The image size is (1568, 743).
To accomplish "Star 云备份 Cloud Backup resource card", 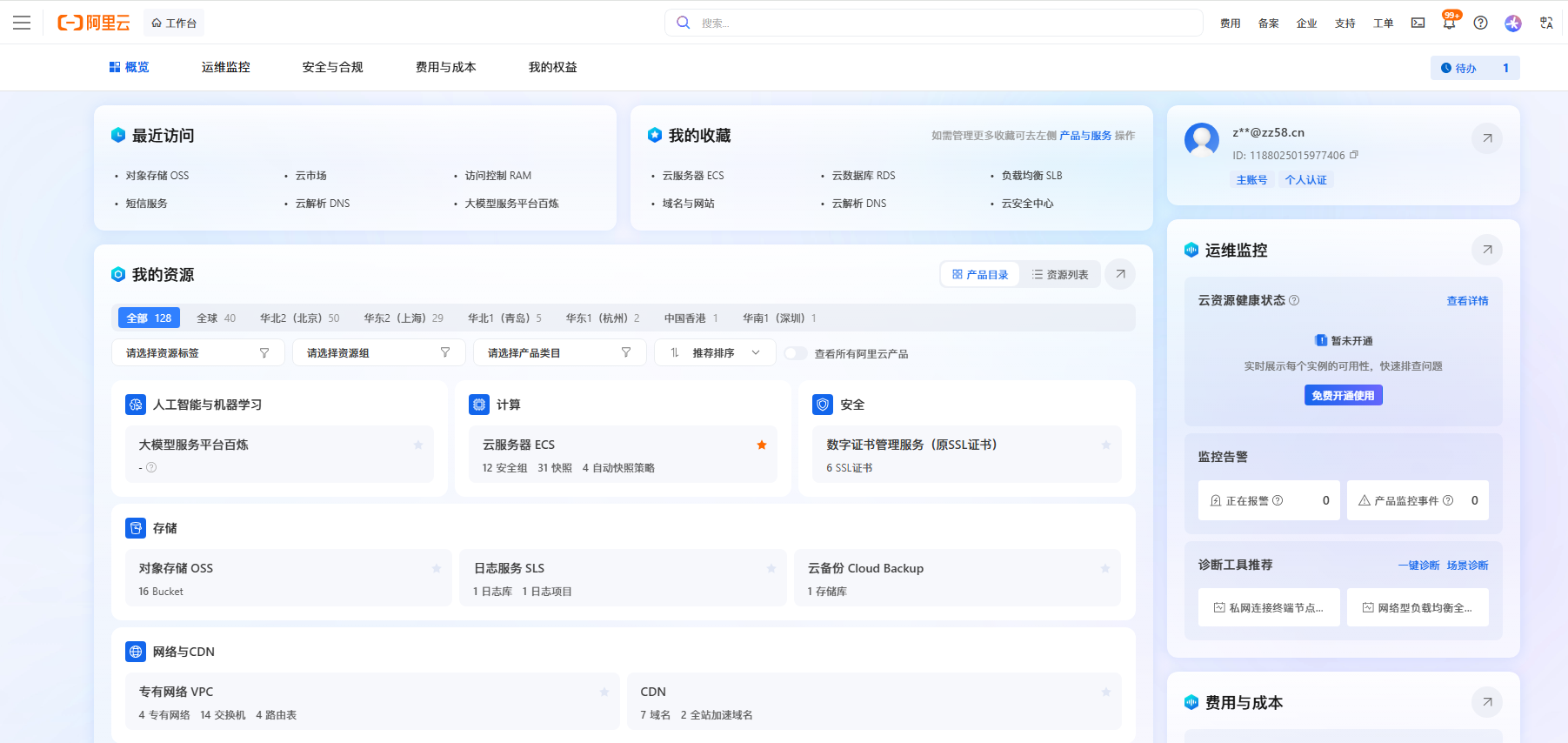I will coord(1105,568).
